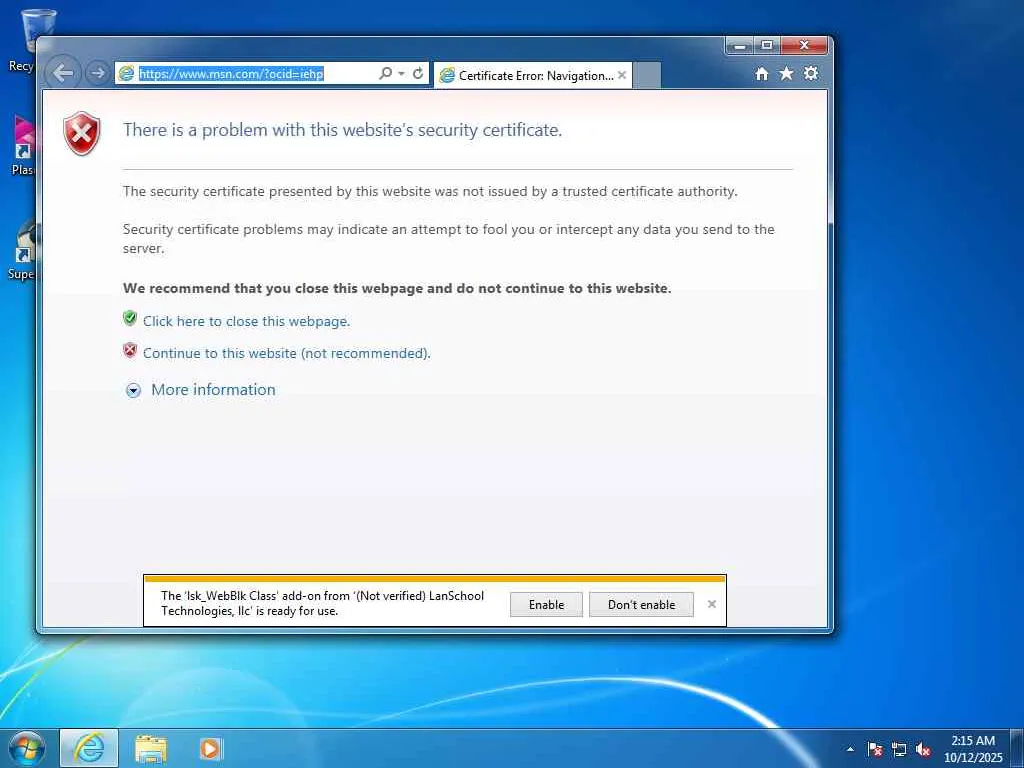Click the More information text link
The width and height of the screenshot is (1024, 768).
tap(214, 389)
